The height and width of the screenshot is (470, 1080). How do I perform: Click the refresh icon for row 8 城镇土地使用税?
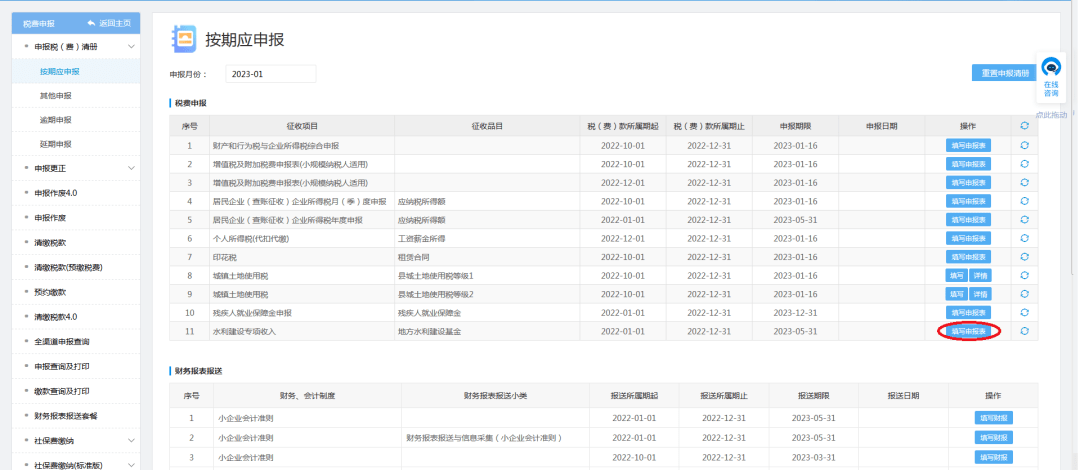1024,275
